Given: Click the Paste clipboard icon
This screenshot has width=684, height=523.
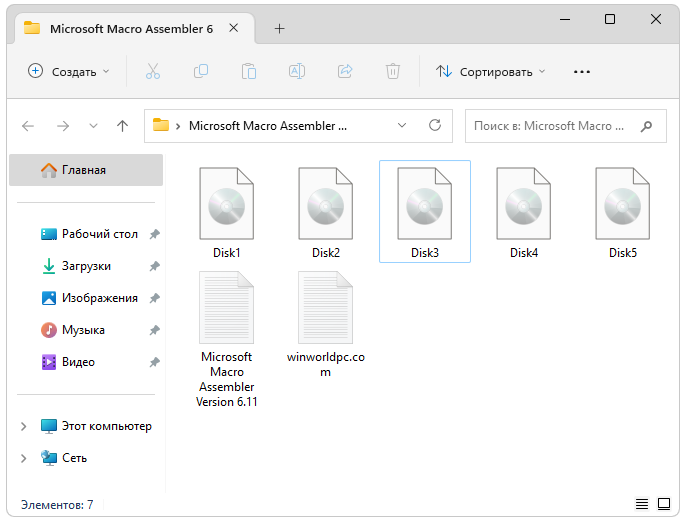Looking at the screenshot, I should pyautogui.click(x=249, y=71).
